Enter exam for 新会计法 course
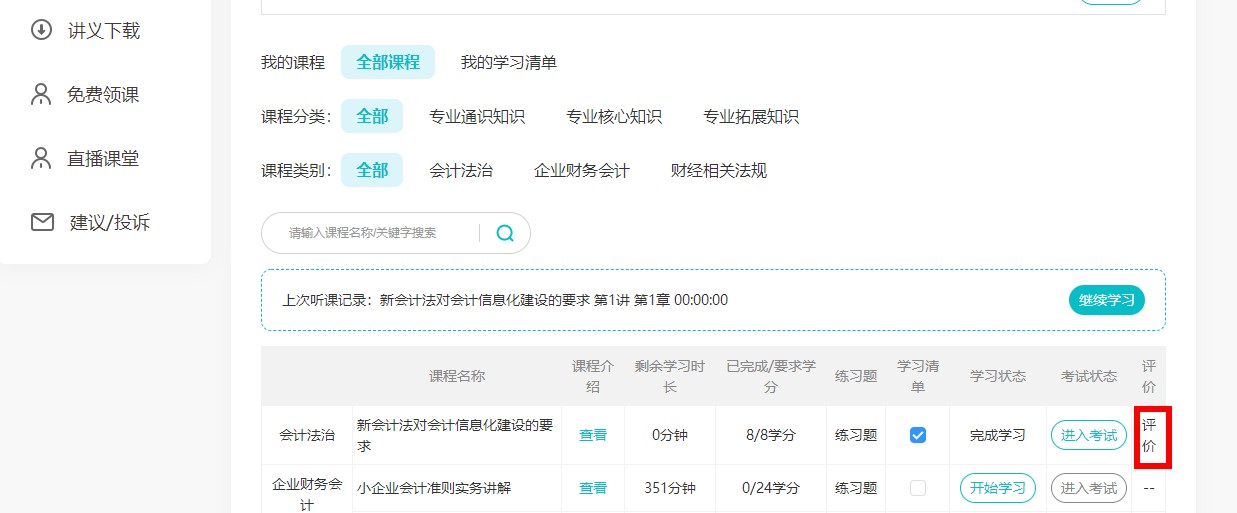Image resolution: width=1237 pixels, height=513 pixels. point(1089,435)
